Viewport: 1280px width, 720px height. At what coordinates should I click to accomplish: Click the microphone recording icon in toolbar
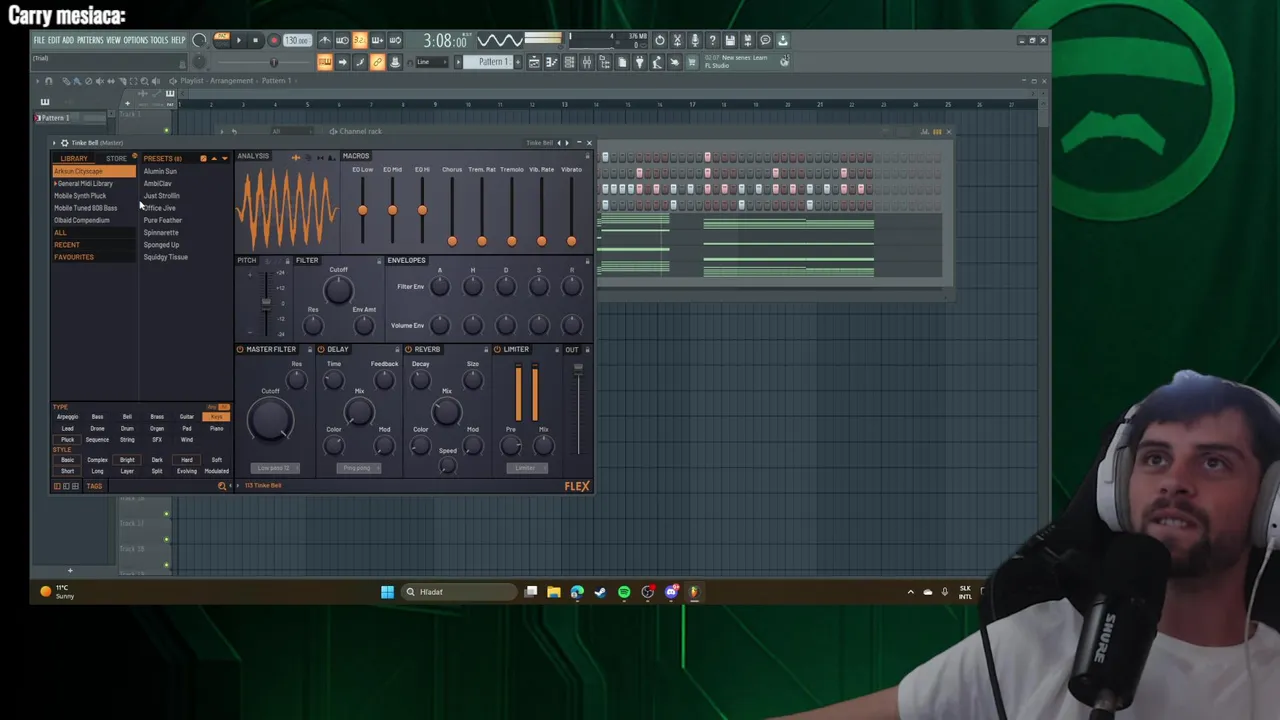pos(695,40)
